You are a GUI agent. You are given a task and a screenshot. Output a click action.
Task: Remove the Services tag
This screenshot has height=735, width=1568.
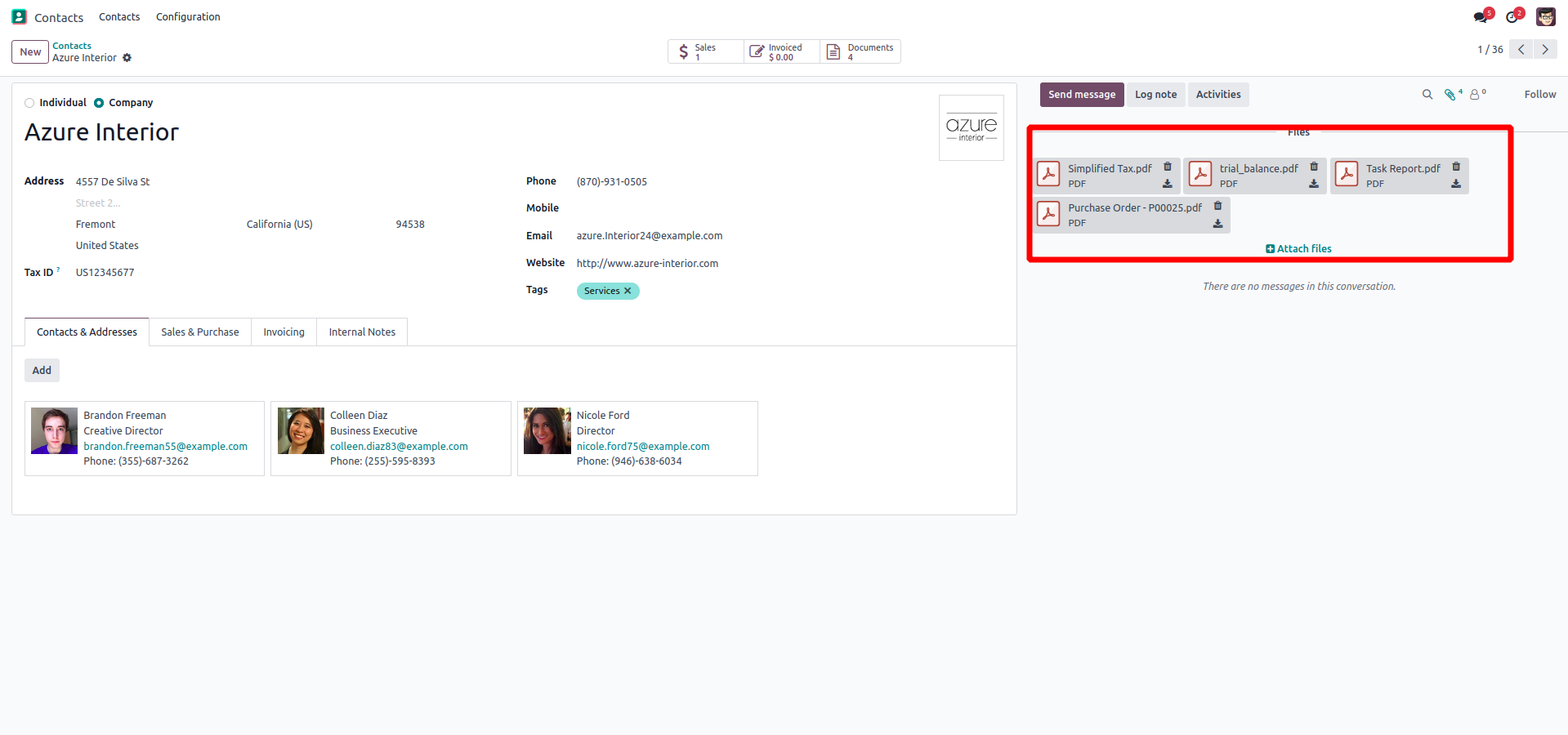click(628, 291)
